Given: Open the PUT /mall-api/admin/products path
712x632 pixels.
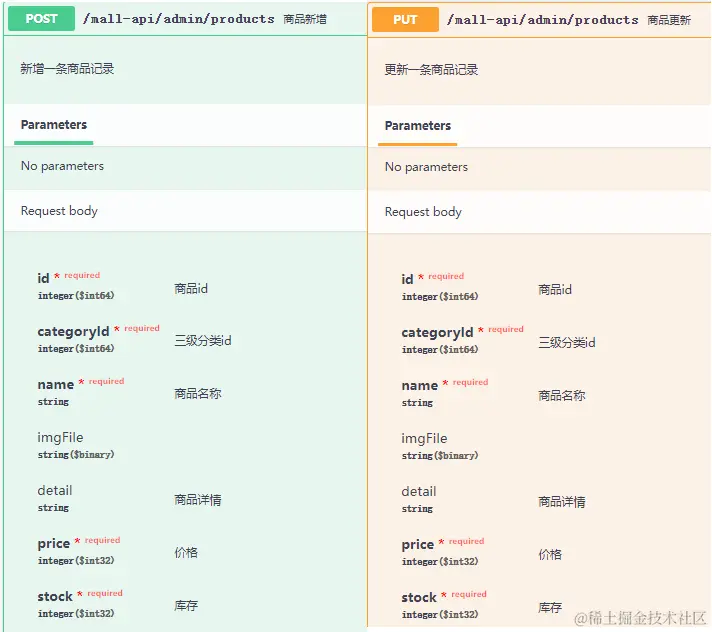Looking at the screenshot, I should click(x=543, y=20).
